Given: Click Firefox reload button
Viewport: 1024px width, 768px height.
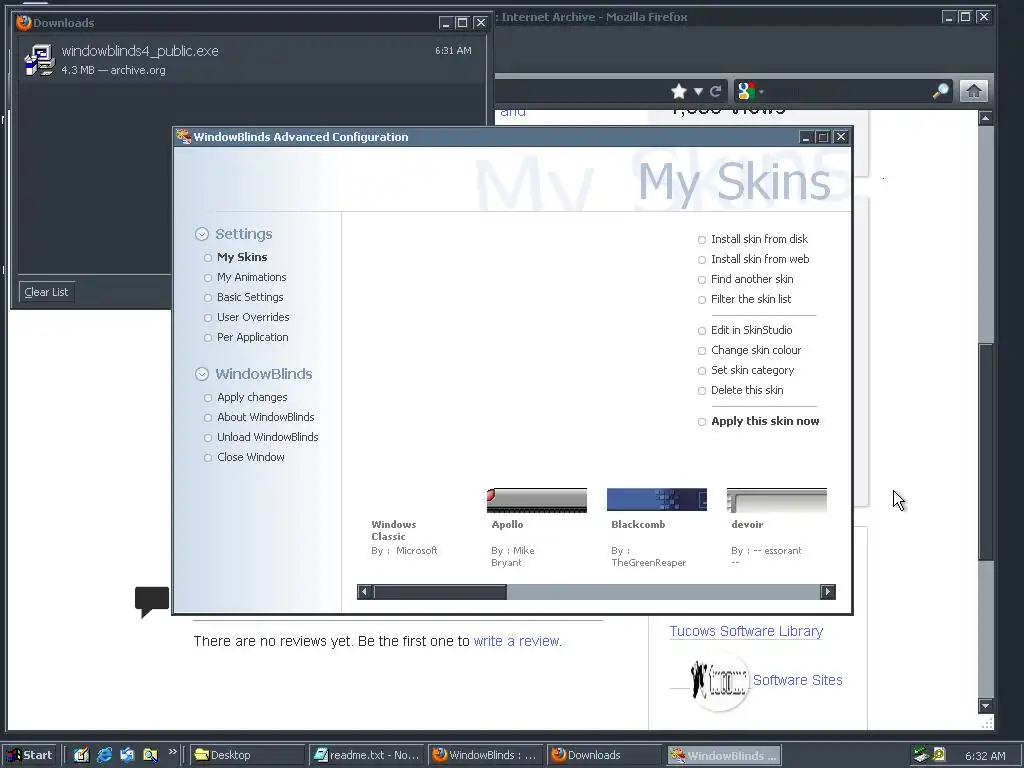Looking at the screenshot, I should click(716, 91).
